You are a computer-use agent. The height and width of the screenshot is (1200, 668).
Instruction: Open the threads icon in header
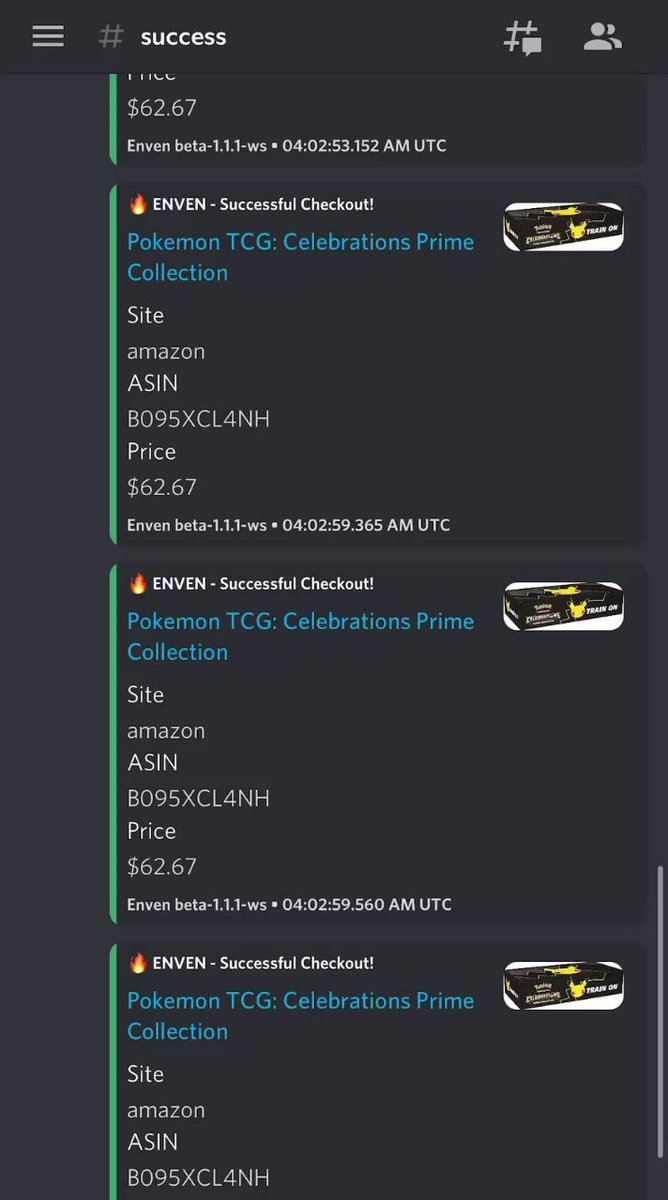522,37
